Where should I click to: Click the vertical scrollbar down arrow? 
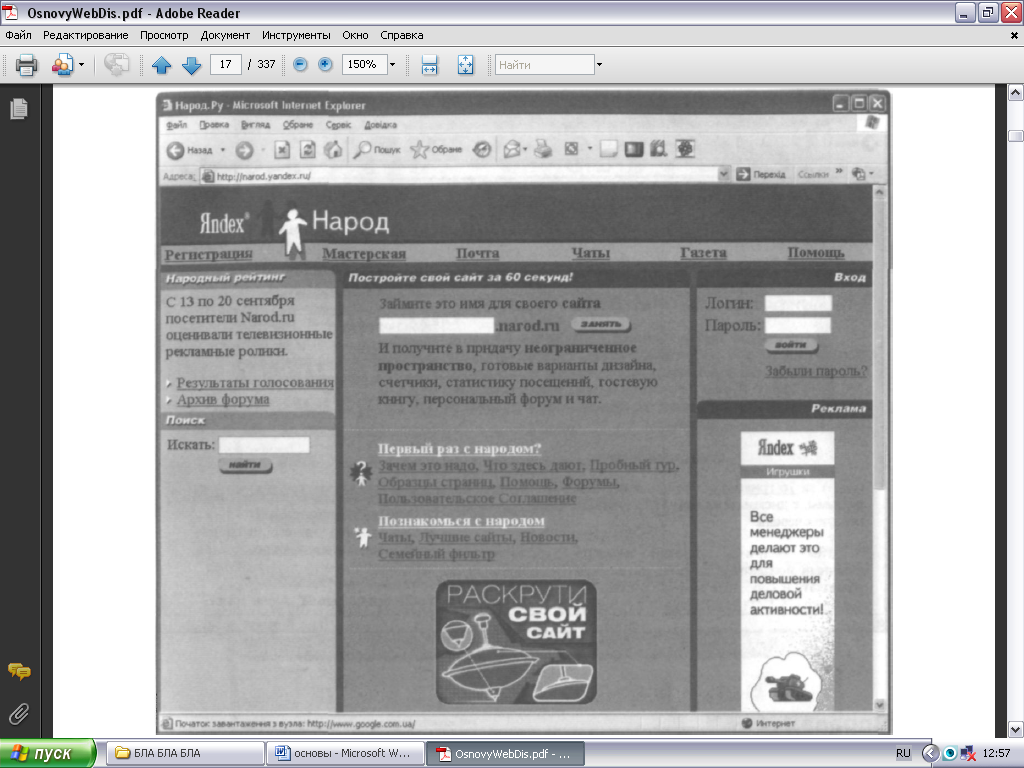(x=1016, y=729)
